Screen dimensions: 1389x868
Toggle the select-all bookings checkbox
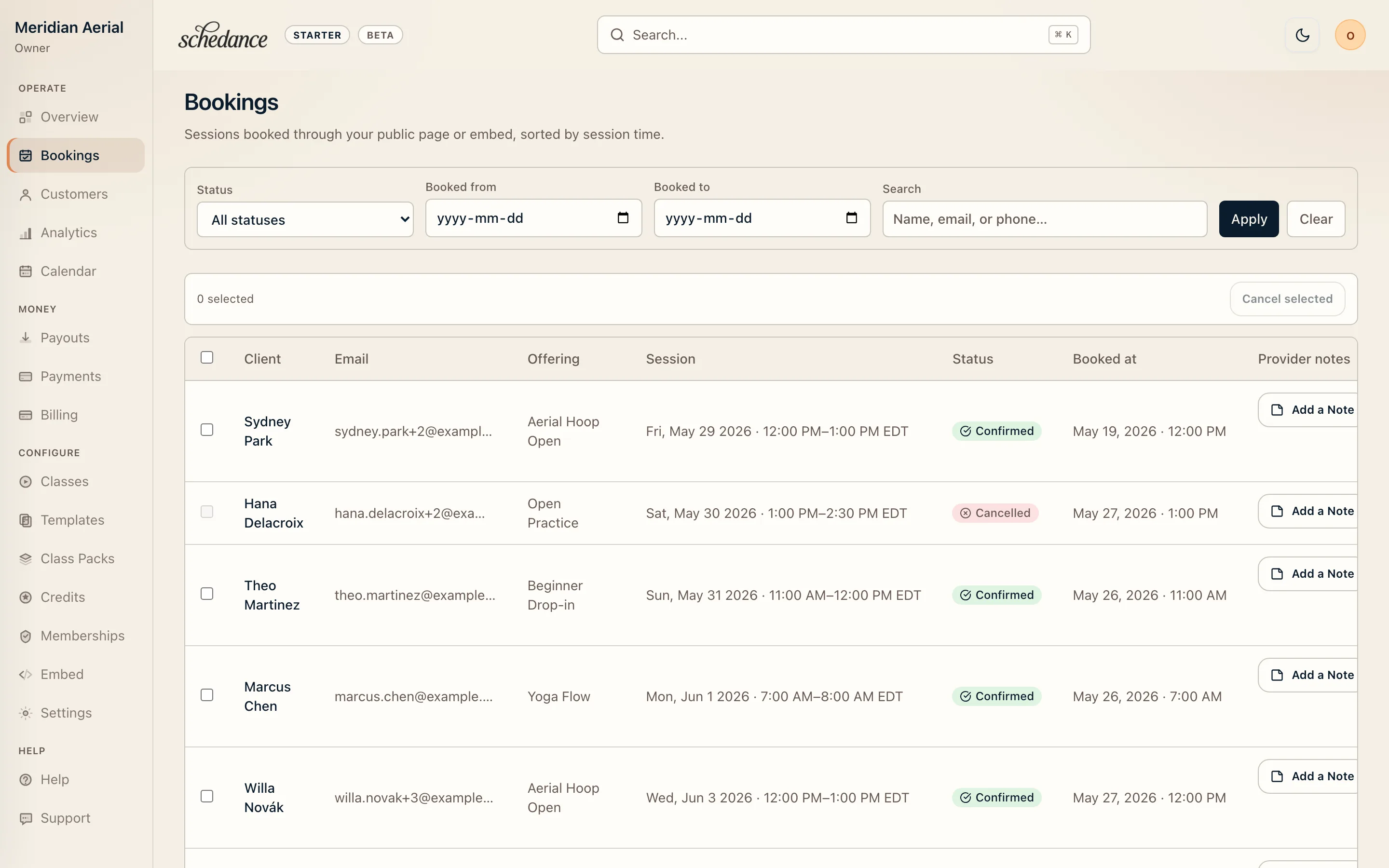(x=206, y=357)
